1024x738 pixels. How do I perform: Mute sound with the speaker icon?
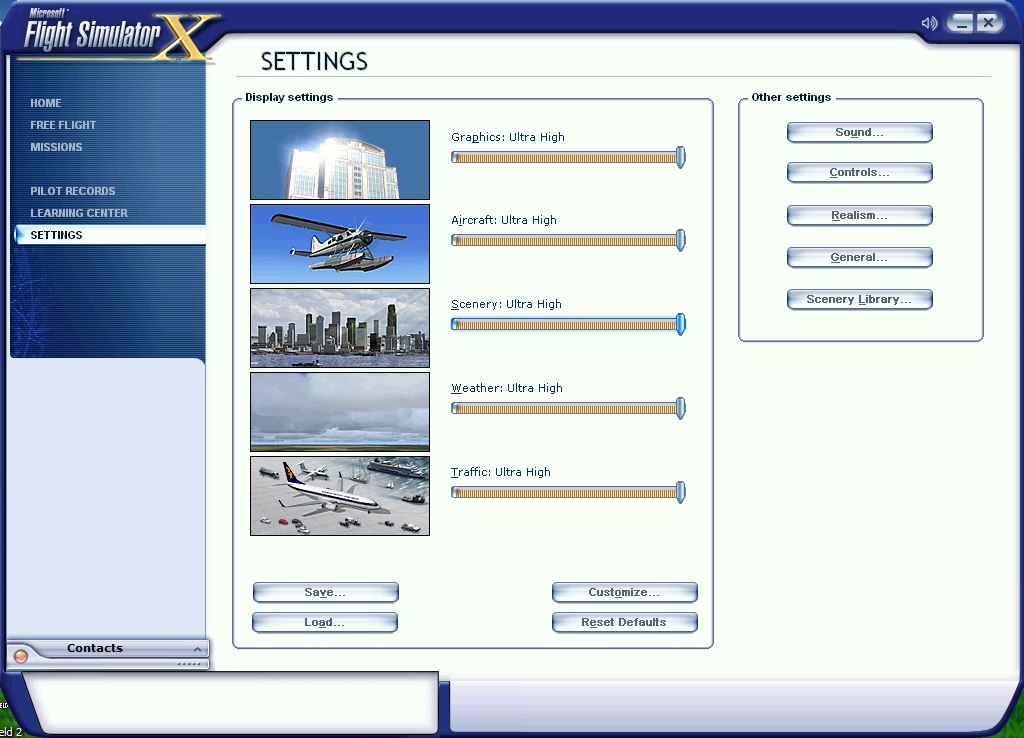coord(929,24)
